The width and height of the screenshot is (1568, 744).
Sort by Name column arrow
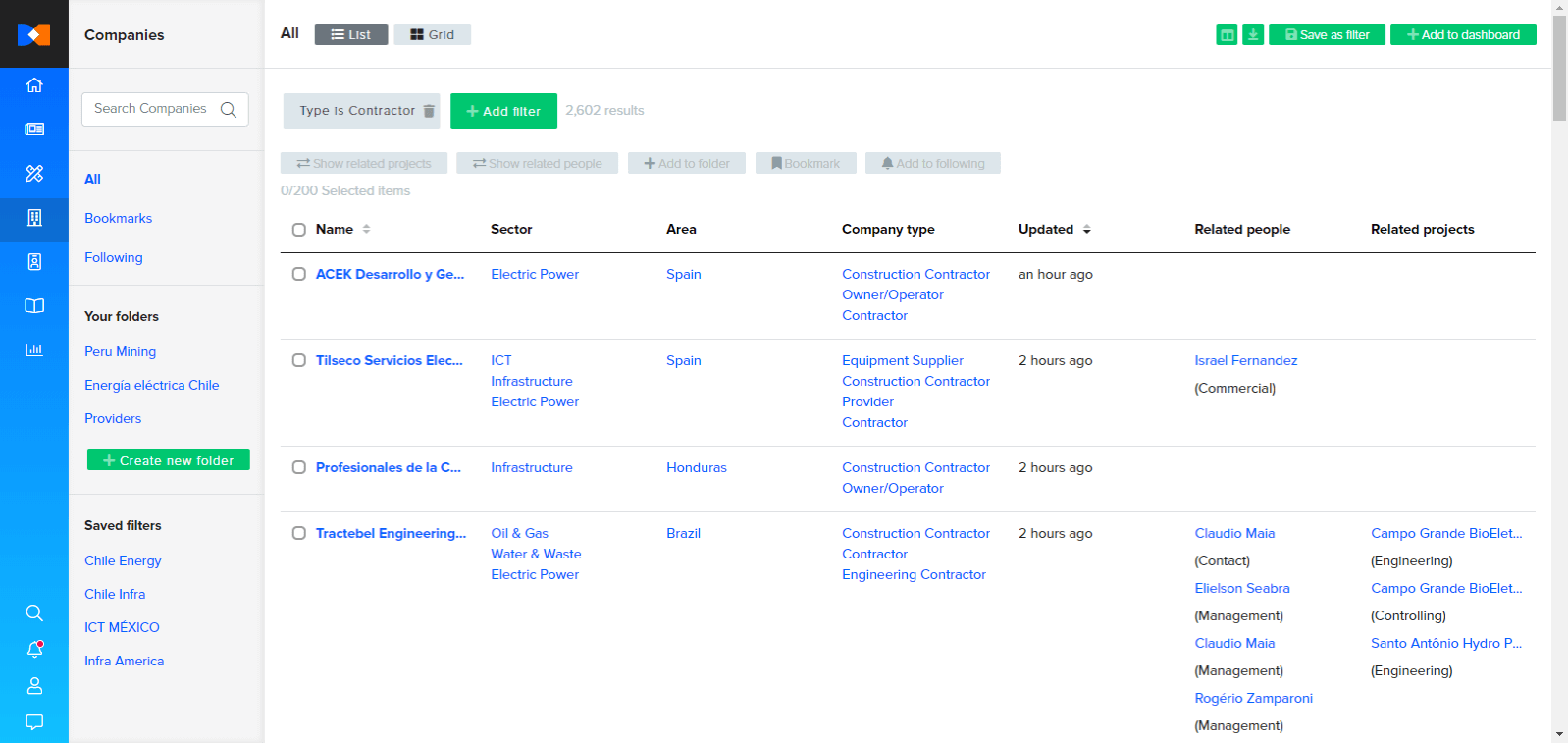(x=366, y=229)
